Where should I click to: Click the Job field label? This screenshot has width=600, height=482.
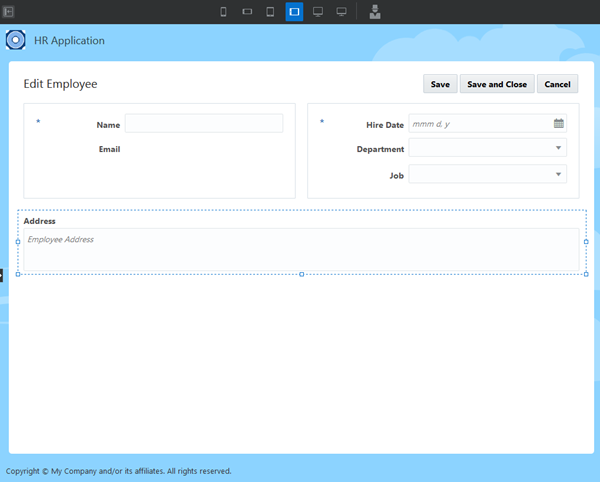(397, 176)
